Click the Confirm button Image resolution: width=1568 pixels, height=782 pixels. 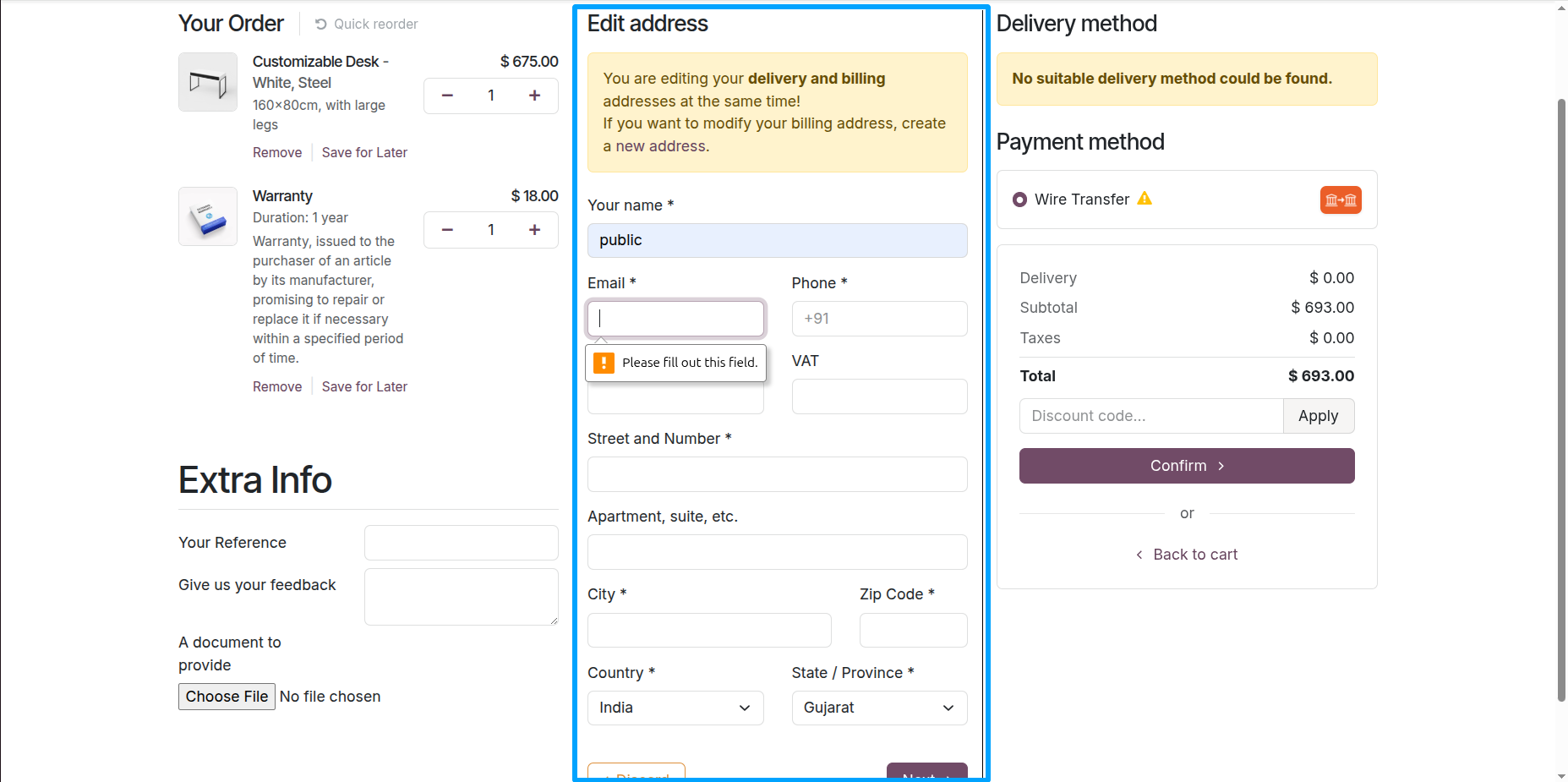pyautogui.click(x=1187, y=466)
